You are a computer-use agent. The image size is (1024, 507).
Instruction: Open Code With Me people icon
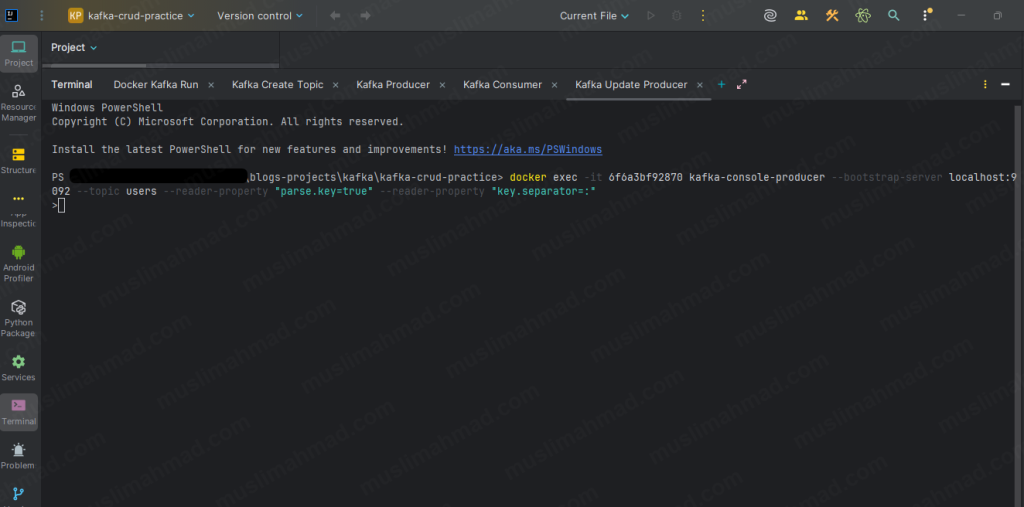(801, 16)
